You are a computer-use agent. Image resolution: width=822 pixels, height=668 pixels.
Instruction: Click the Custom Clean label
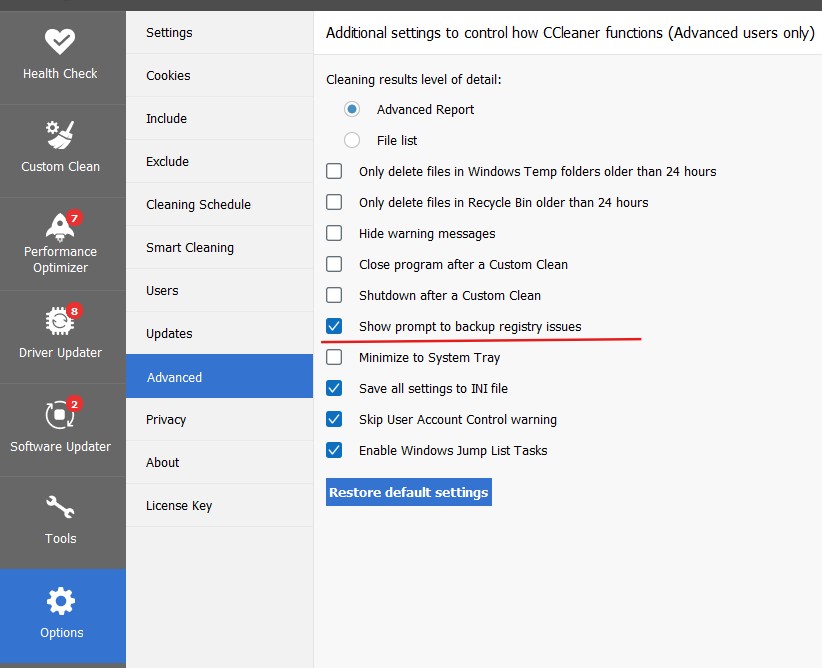[x=60, y=166]
